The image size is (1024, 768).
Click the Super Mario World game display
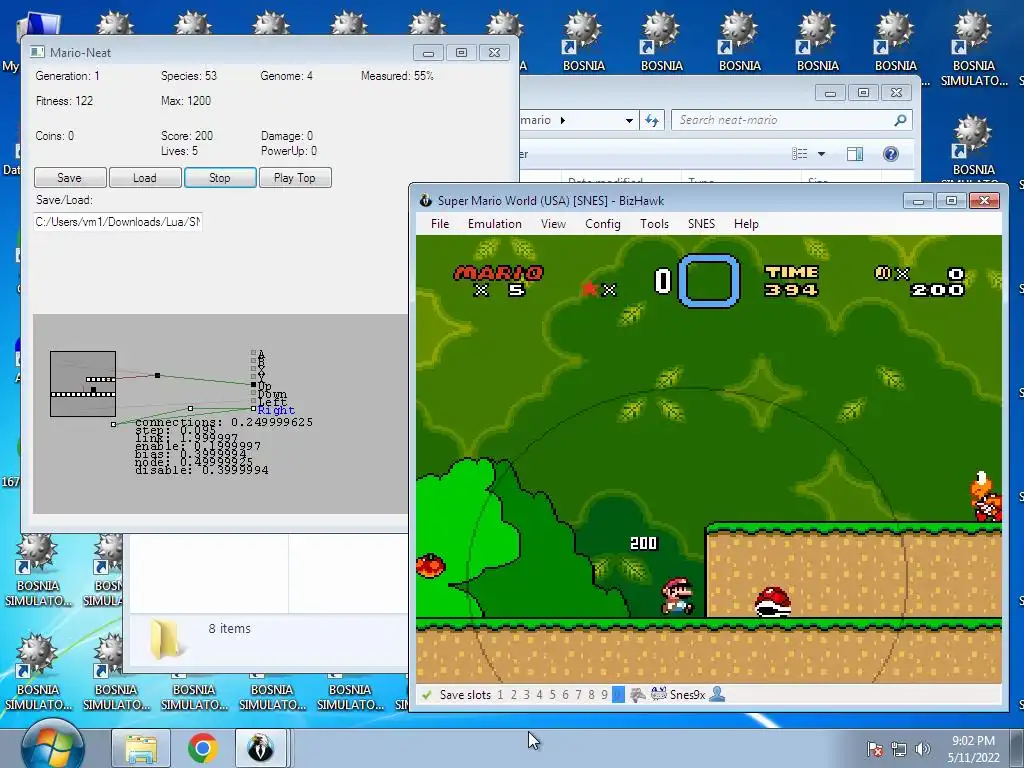[x=709, y=459]
